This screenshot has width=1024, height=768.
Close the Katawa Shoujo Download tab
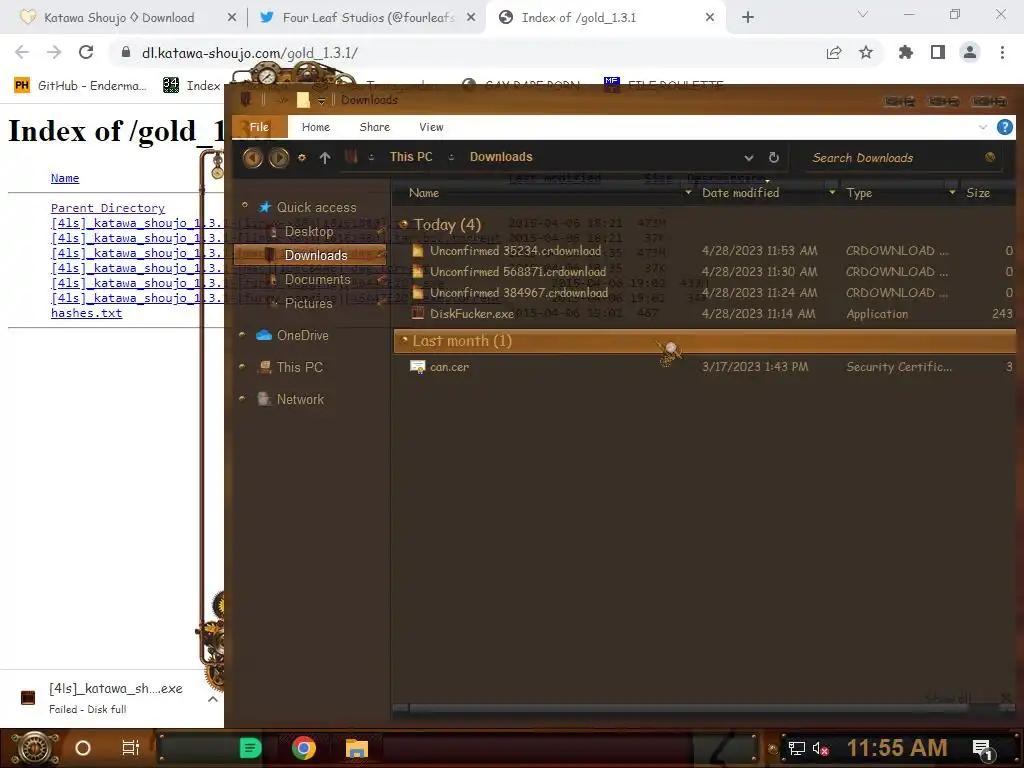point(231,18)
